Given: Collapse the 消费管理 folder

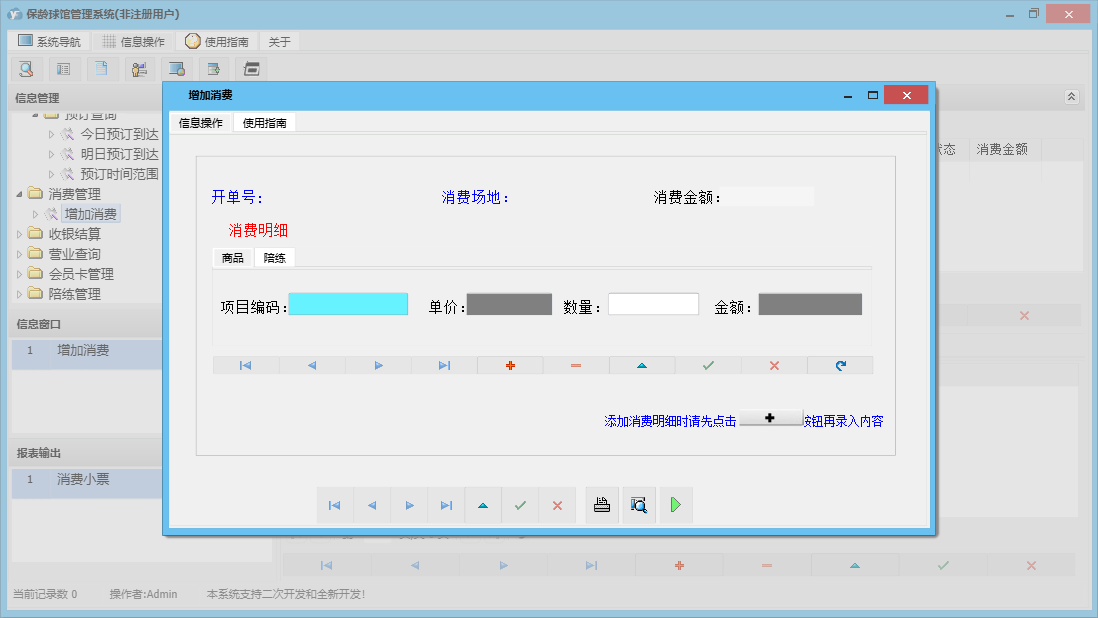Looking at the screenshot, I should tap(17, 193).
